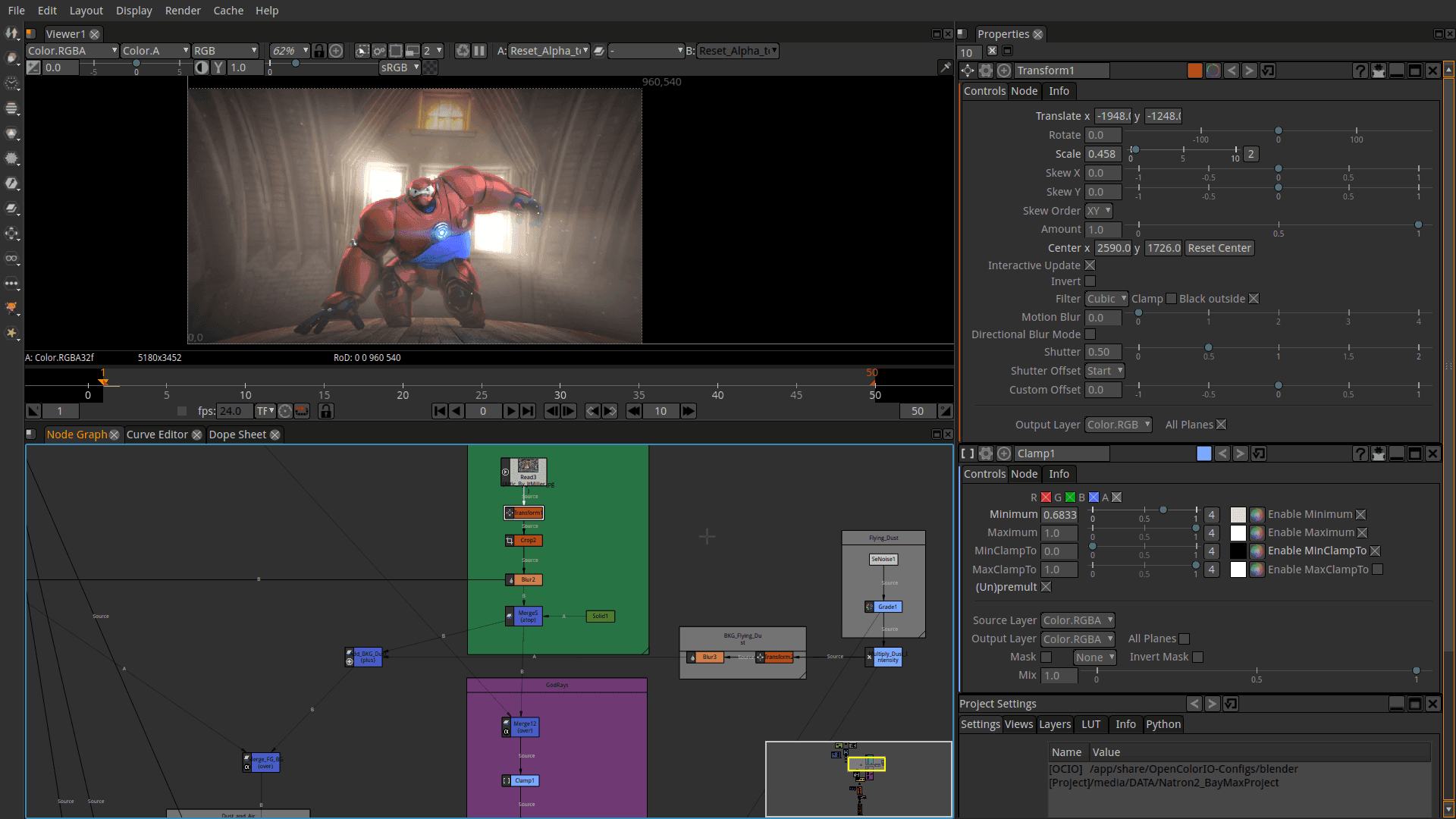The height and width of the screenshot is (819, 1456).
Task: Drag the Minimum value slider in Clamp1
Action: pyautogui.click(x=1162, y=513)
